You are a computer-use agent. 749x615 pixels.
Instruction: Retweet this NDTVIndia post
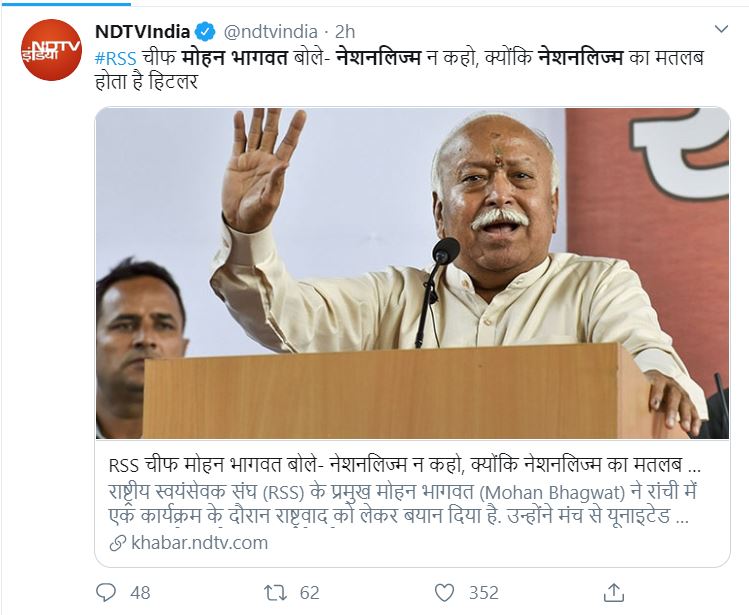point(276,593)
